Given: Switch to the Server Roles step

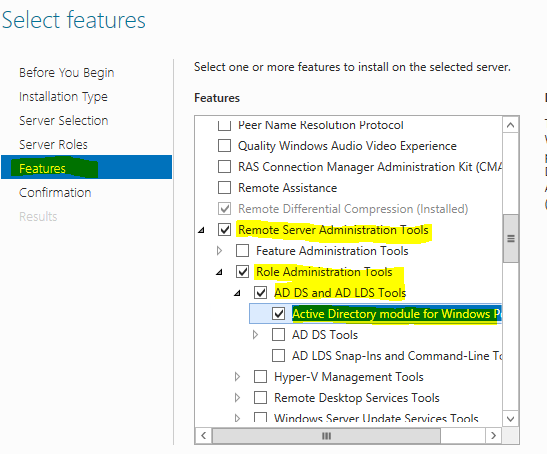Looking at the screenshot, I should coord(53,144).
